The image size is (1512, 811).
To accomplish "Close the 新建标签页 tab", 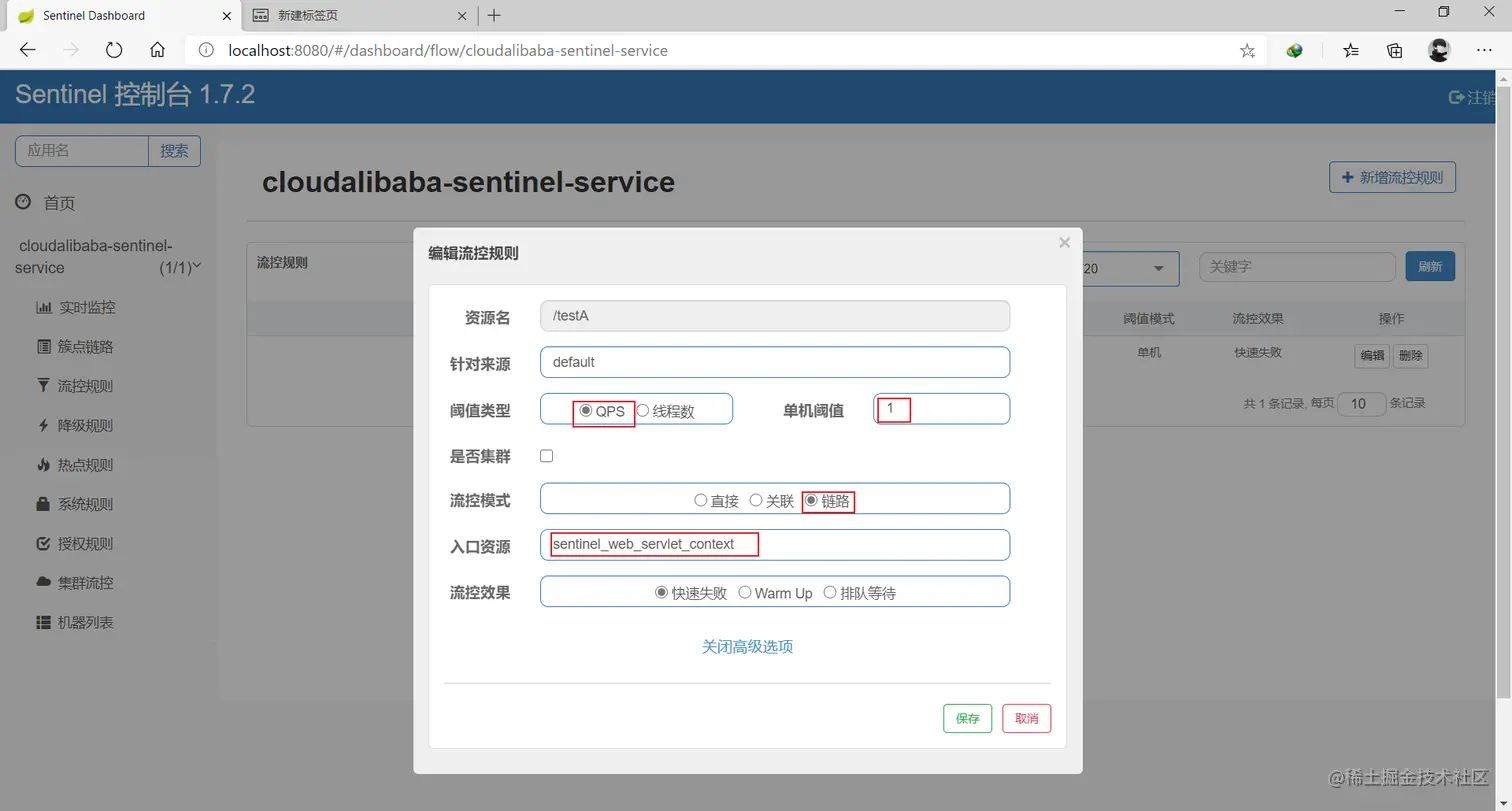I will coord(462,16).
